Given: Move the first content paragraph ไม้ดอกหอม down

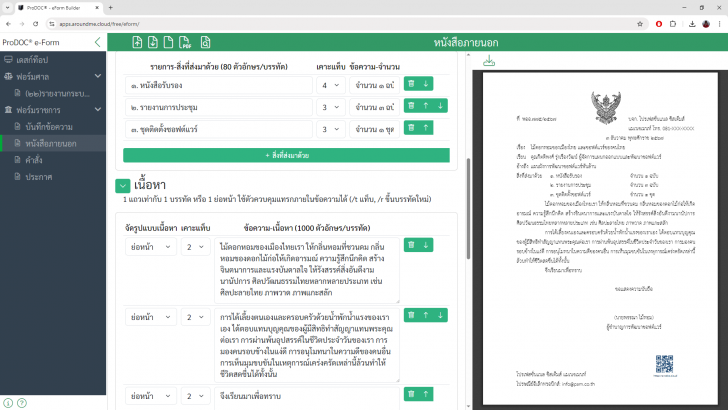Looking at the screenshot, I should 426,245.
